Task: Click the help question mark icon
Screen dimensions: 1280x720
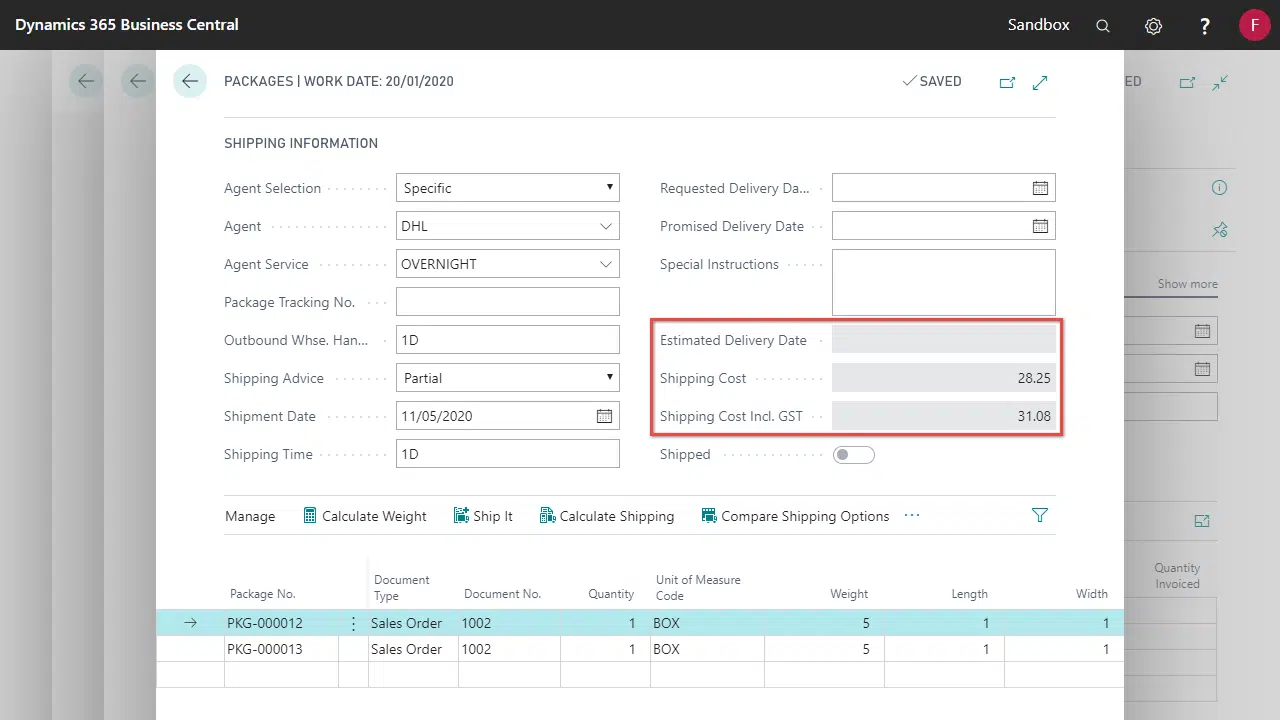Action: pos(1205,26)
